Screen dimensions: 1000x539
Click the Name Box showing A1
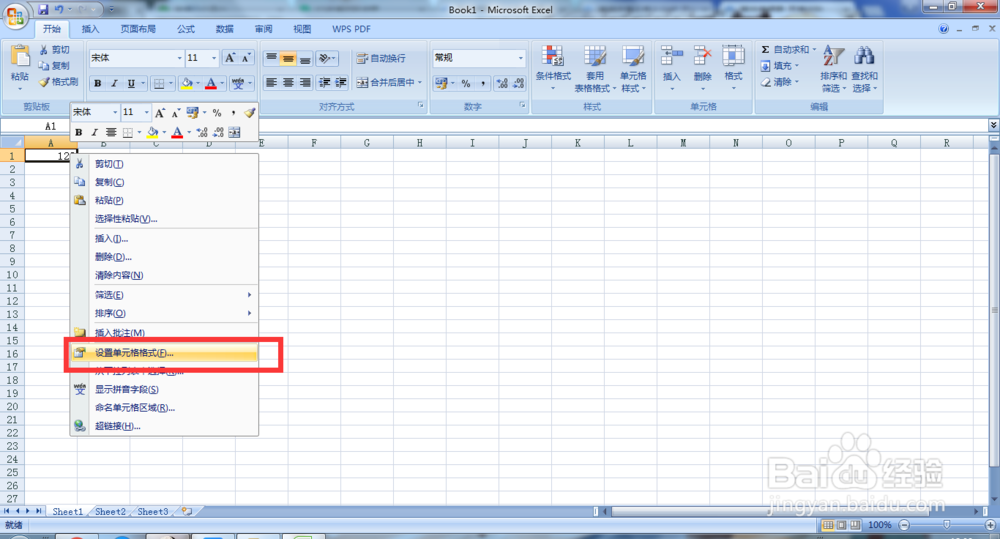50,126
